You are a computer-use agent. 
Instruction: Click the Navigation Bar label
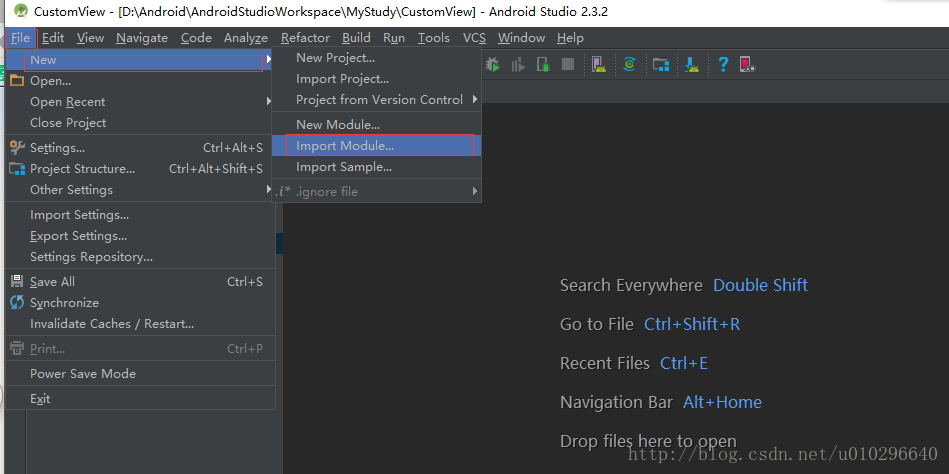[x=616, y=402]
